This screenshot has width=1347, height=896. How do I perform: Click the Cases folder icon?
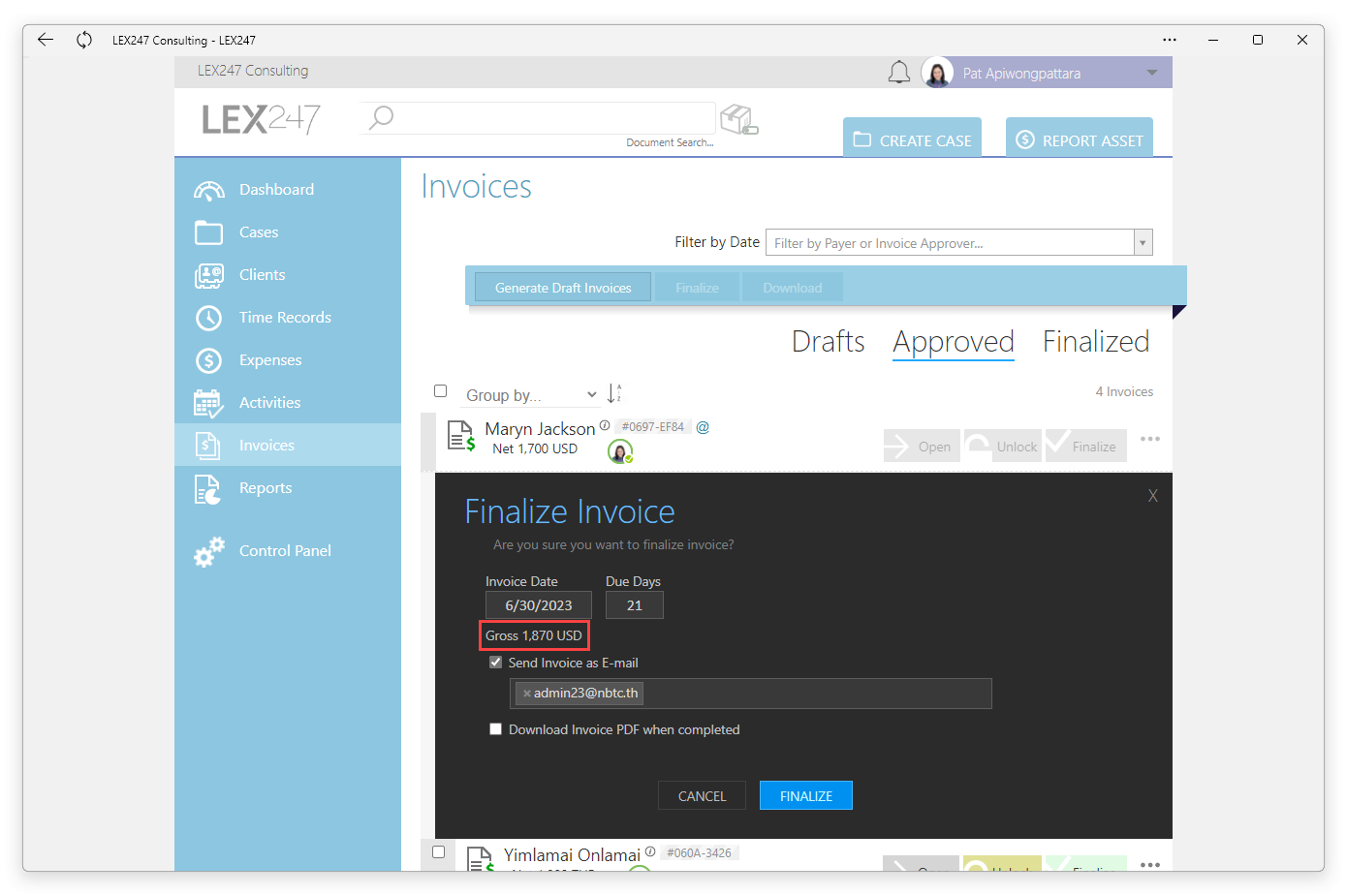pos(208,232)
